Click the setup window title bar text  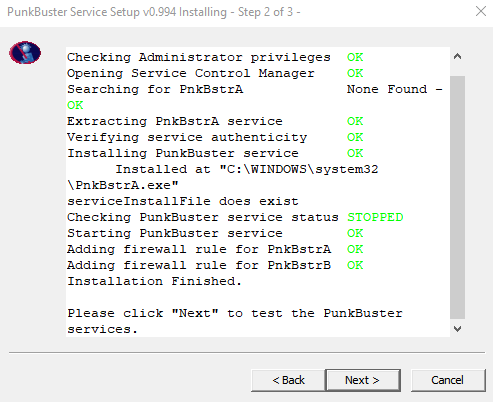pyautogui.click(x=154, y=12)
